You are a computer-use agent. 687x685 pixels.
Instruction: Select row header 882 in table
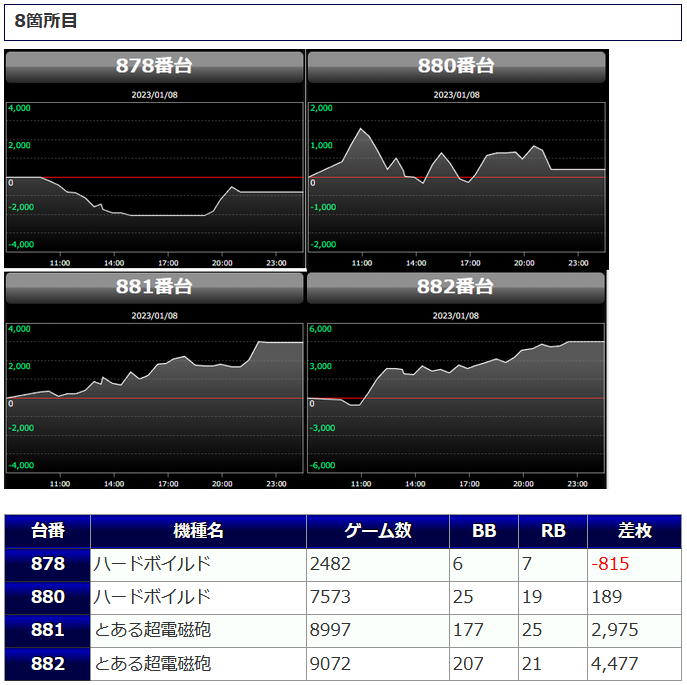[x=48, y=664]
